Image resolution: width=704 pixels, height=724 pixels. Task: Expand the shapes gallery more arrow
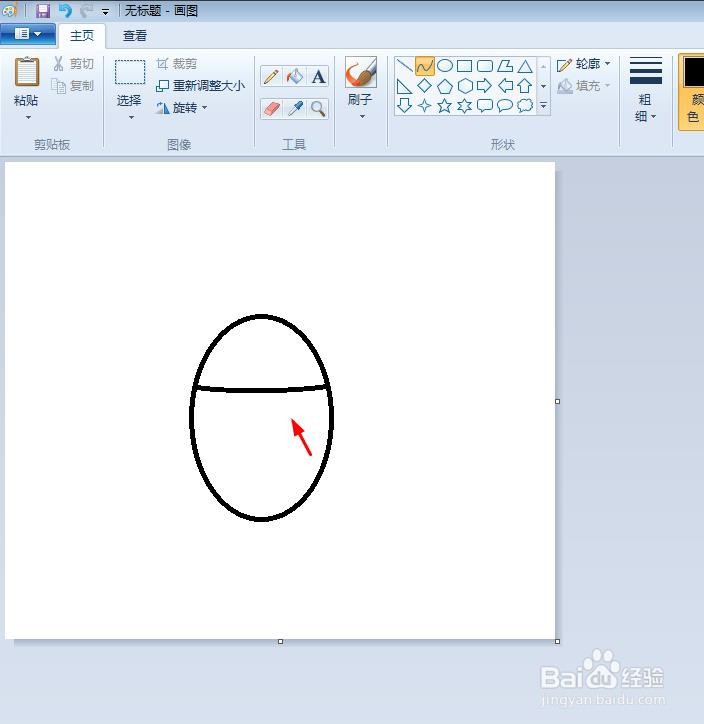pyautogui.click(x=544, y=105)
